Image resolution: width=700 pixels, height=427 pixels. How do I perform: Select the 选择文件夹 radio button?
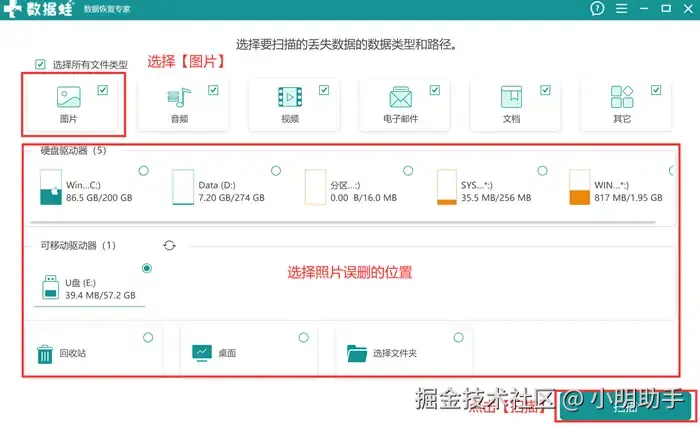tap(458, 337)
